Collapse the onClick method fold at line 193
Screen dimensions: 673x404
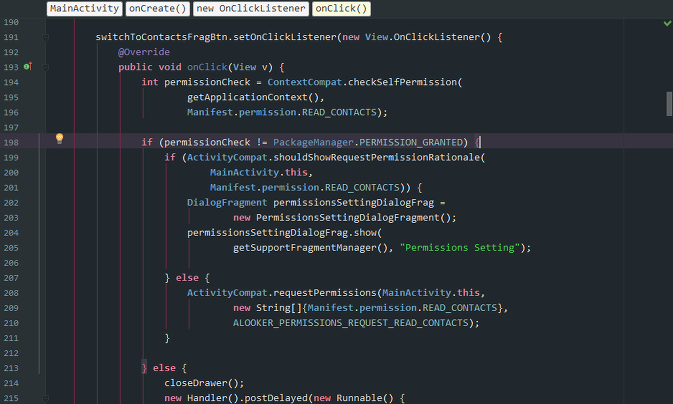click(x=45, y=67)
